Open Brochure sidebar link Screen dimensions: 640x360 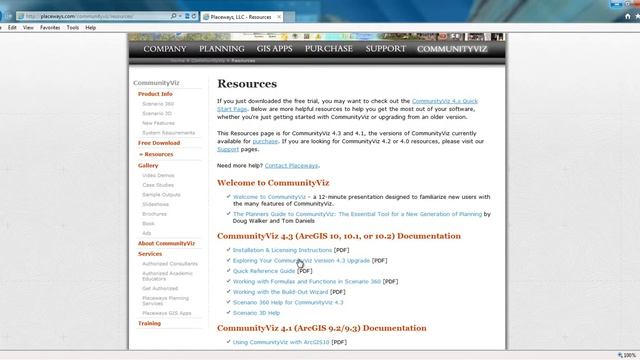(154, 214)
